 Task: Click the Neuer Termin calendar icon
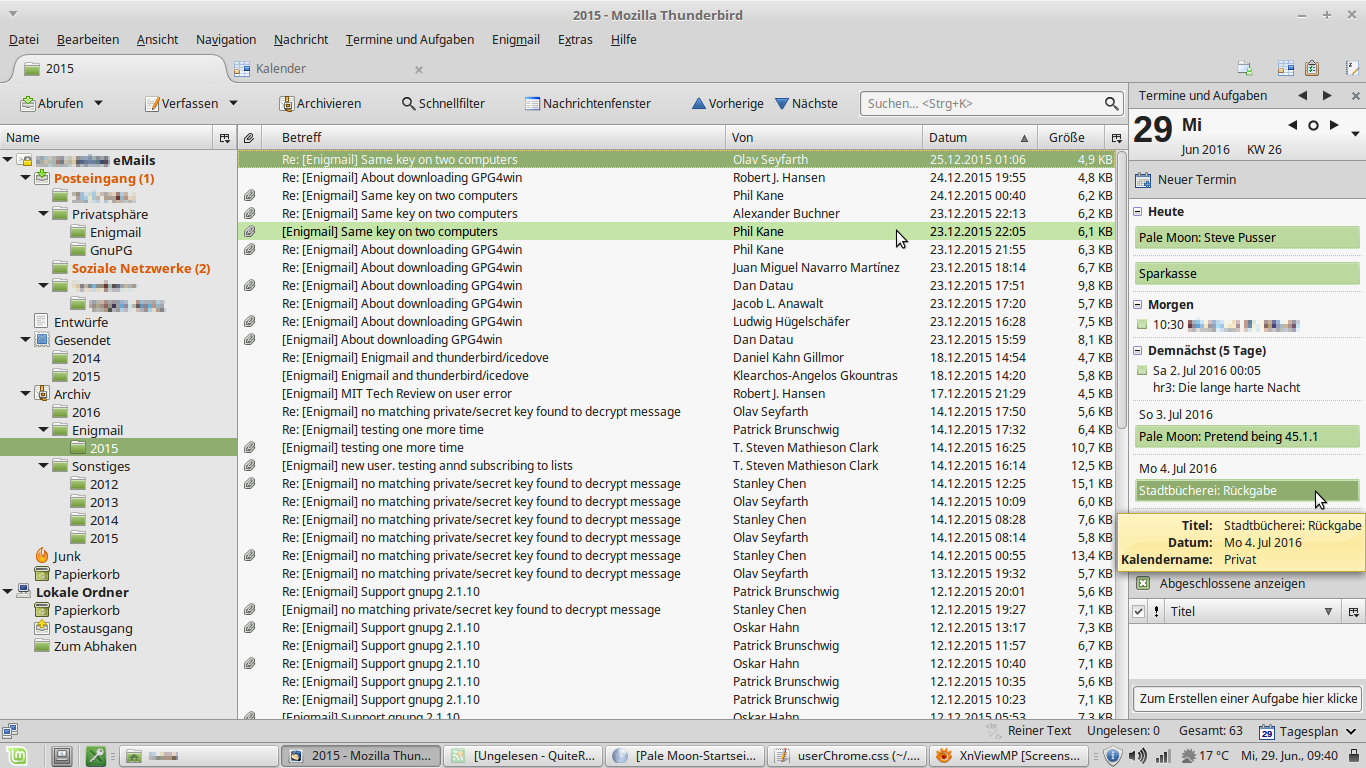click(x=1143, y=180)
